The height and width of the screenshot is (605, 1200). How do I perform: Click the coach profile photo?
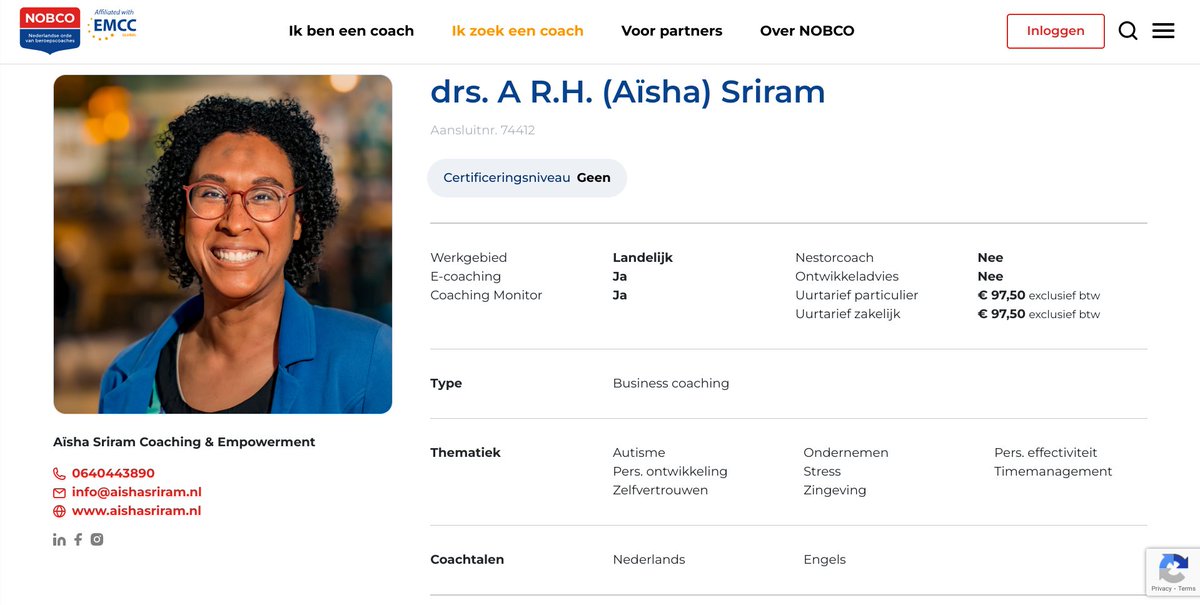click(223, 244)
